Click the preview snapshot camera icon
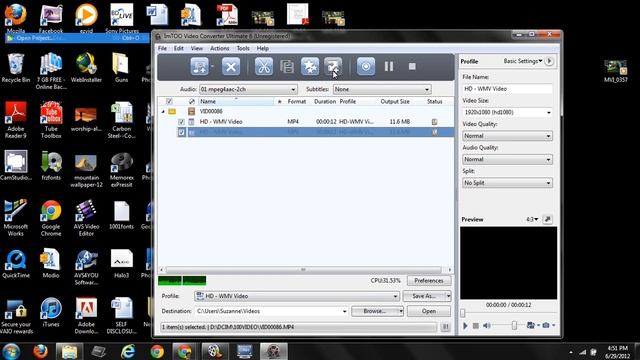Screen dimensions: 640x360 click(546, 325)
